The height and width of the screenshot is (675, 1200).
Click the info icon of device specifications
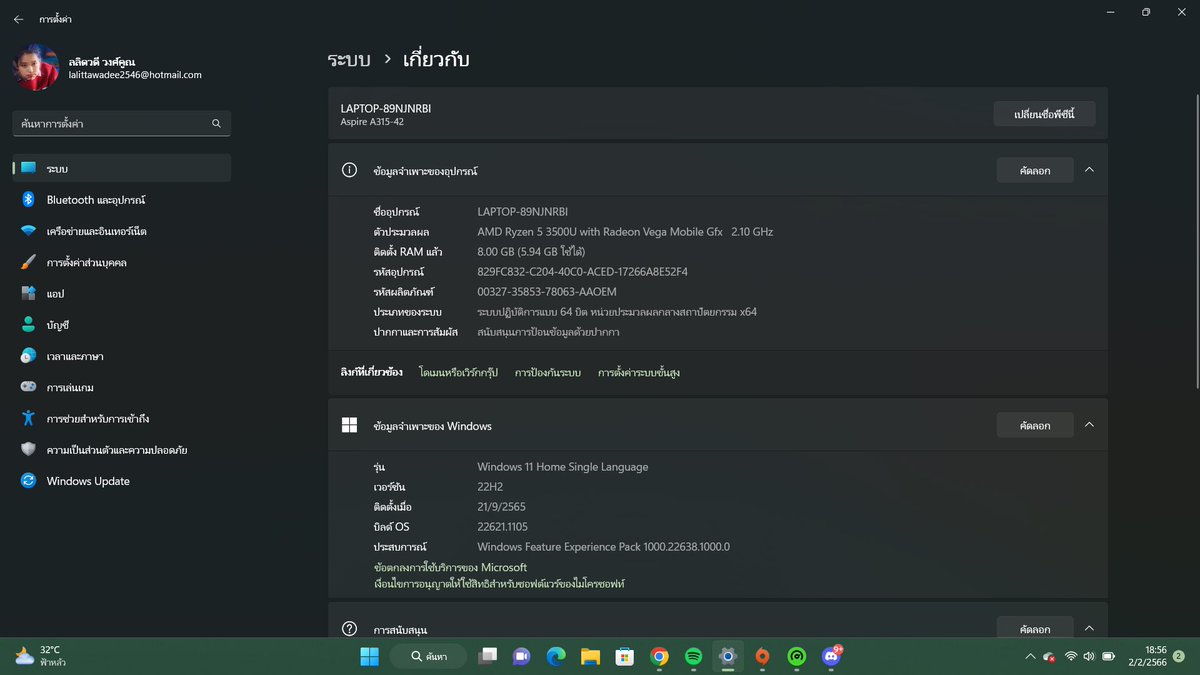tap(349, 170)
